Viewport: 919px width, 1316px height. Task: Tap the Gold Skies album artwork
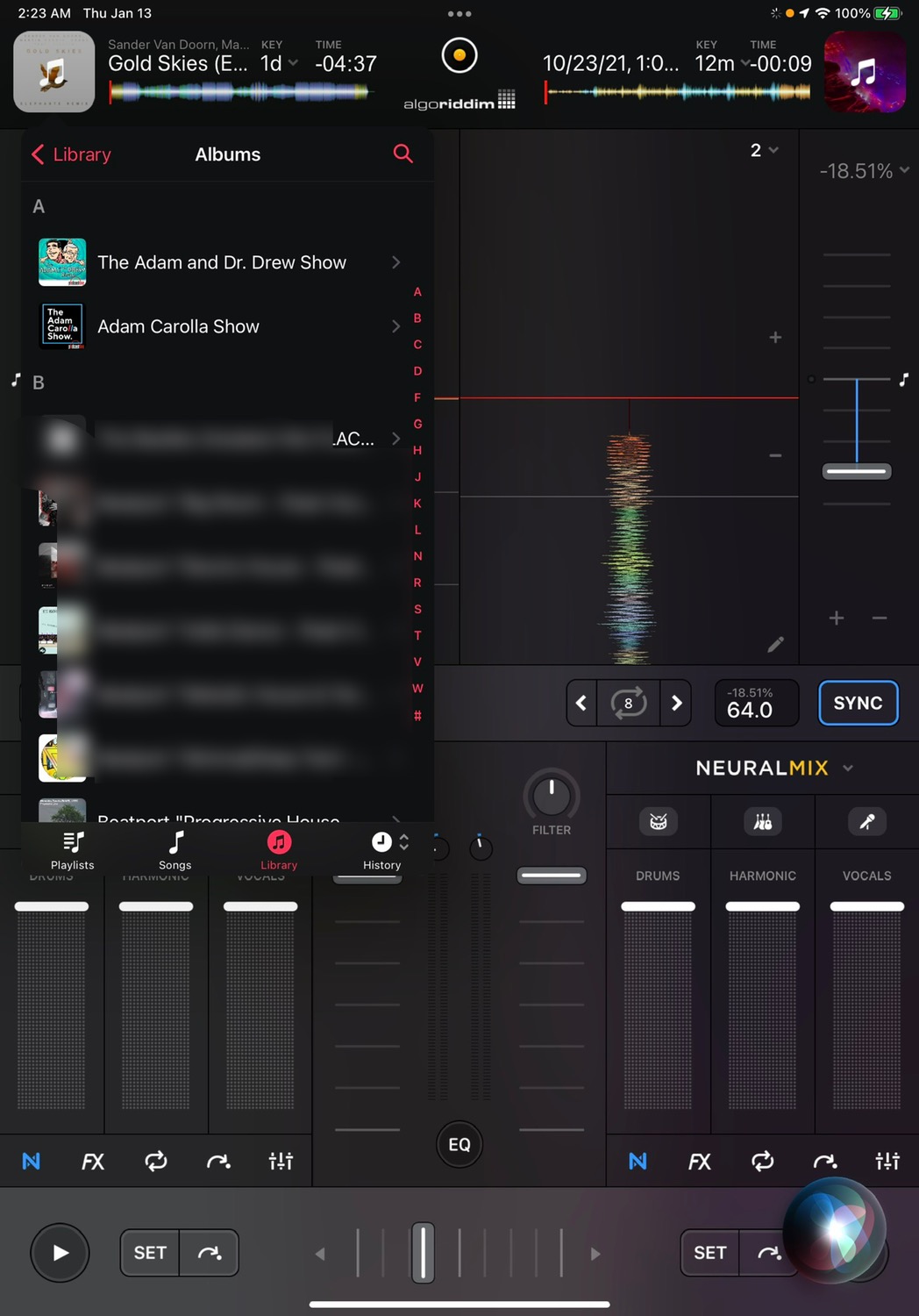click(54, 72)
